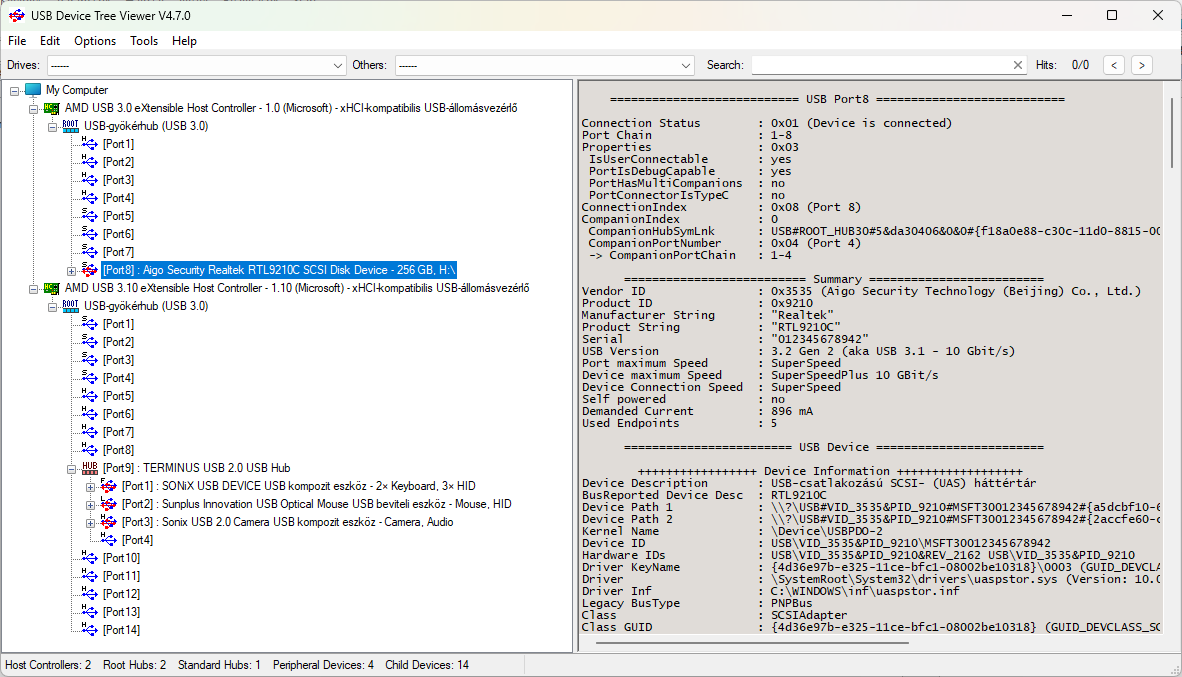Viewport: 1182px width, 677px height.
Task: Select Port12 in the second root hub
Action: (121, 594)
